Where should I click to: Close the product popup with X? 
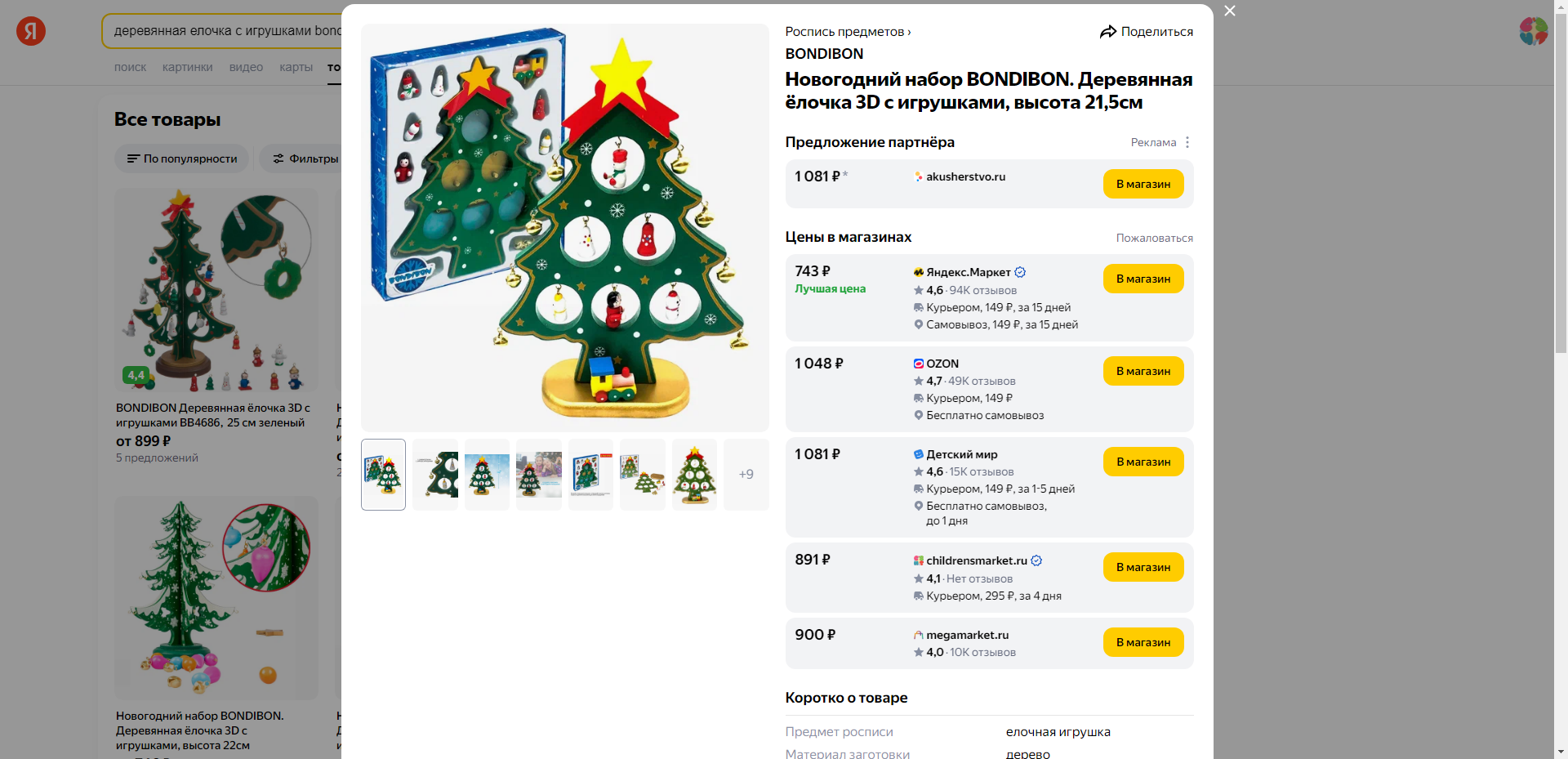click(1230, 11)
